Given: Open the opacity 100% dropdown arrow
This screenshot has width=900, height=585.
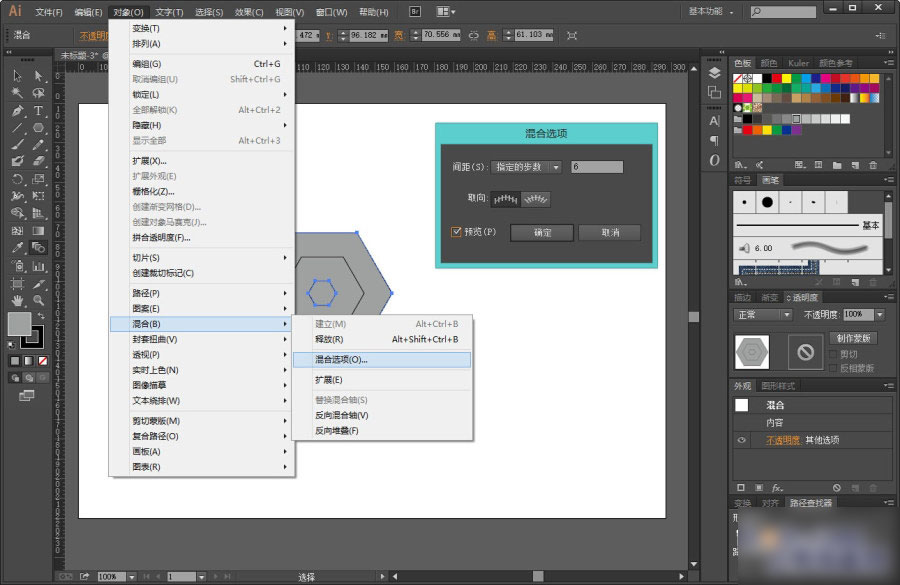Looking at the screenshot, I should tap(880, 315).
